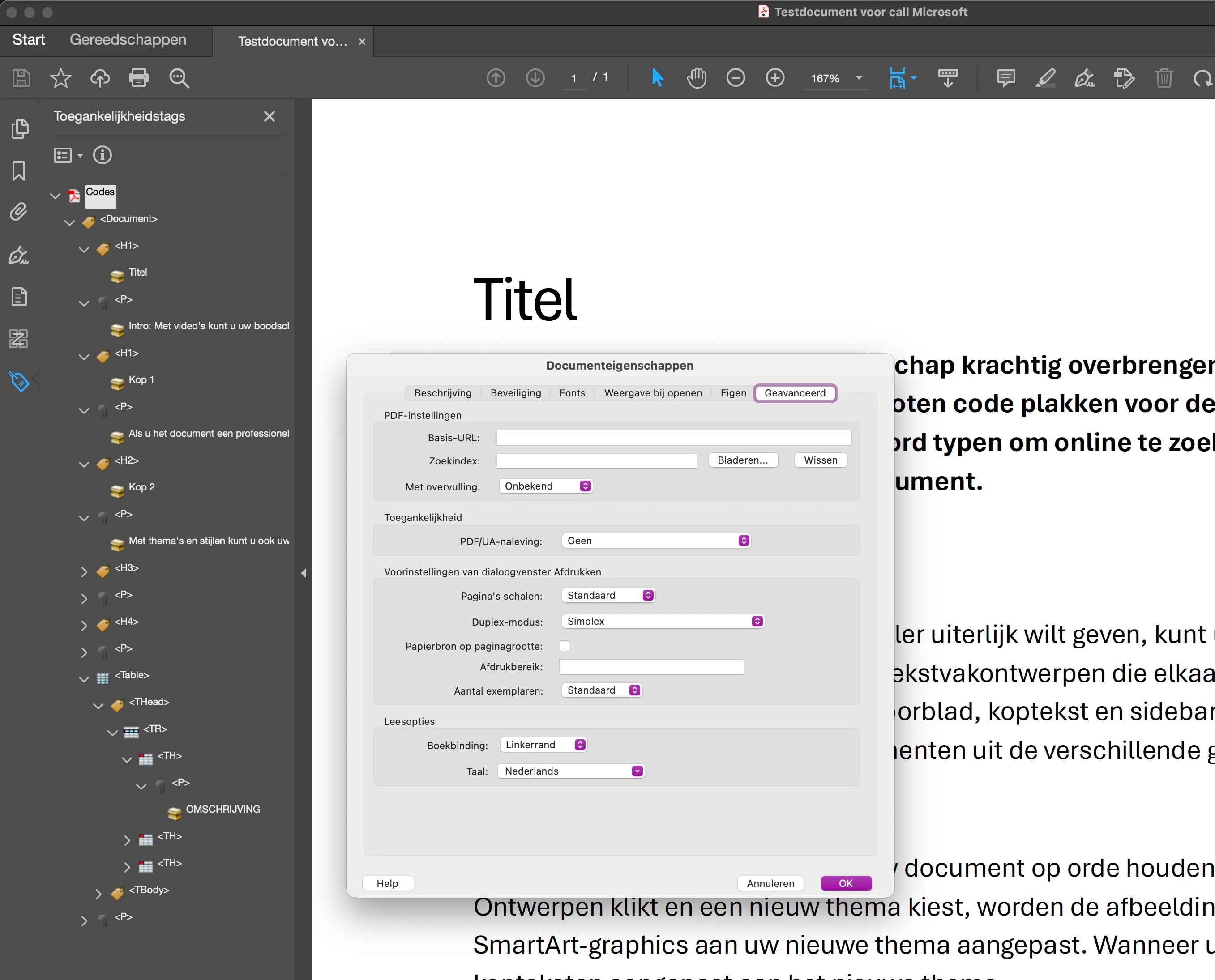
Task: Expand the H3 tag node
Action: [x=84, y=571]
